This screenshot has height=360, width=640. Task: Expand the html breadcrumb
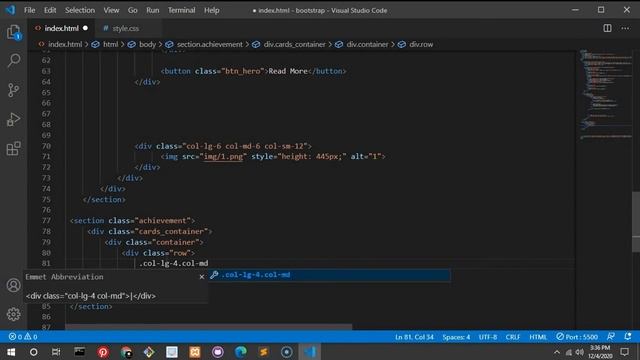click(x=110, y=44)
